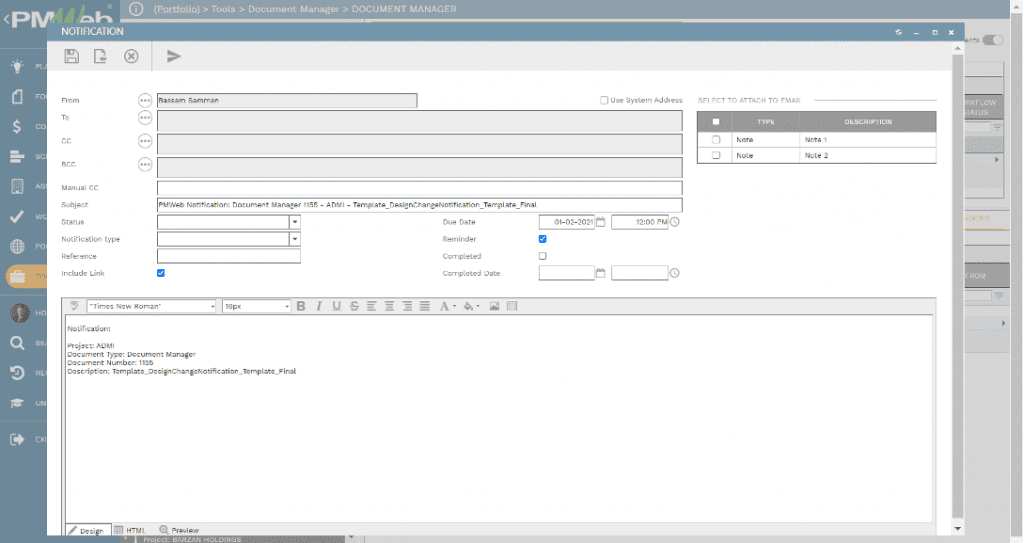Click in the Manual CC field

(x=419, y=188)
